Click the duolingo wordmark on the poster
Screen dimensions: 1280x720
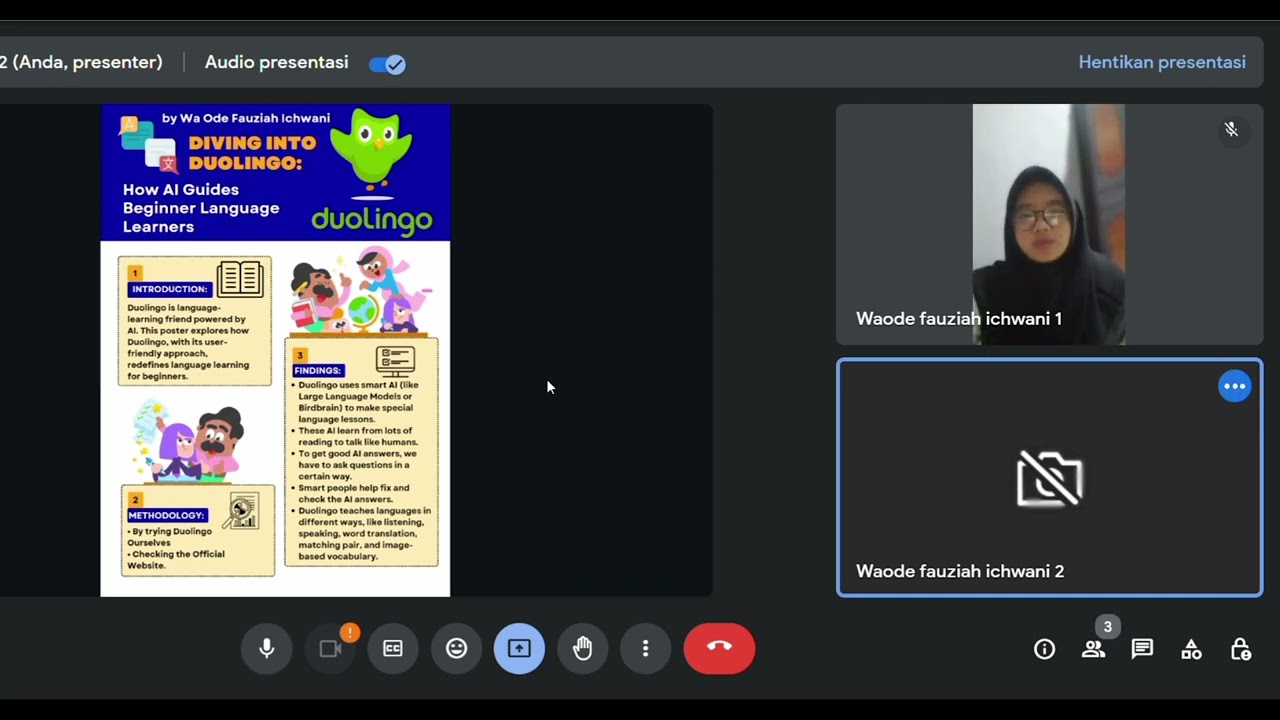click(372, 219)
